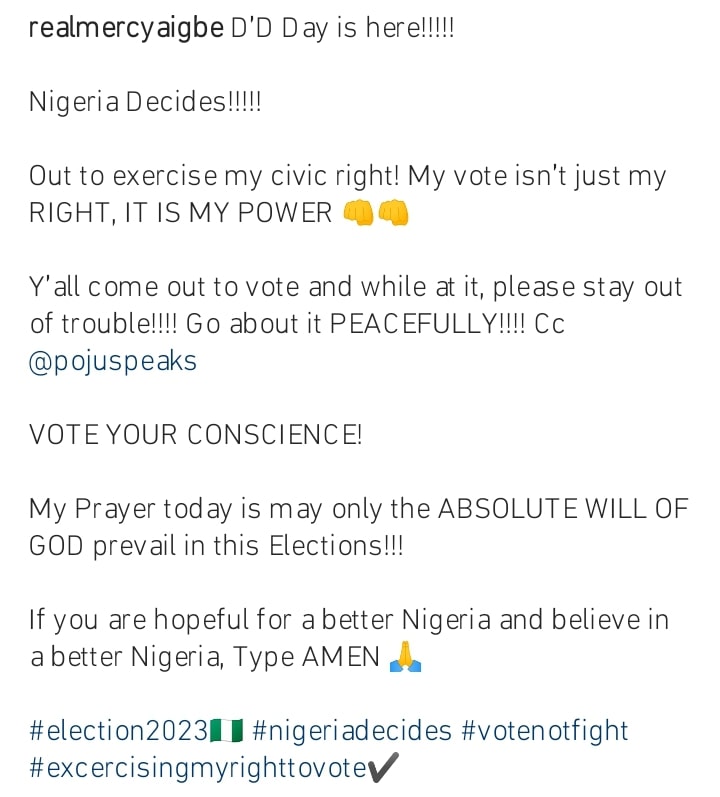This screenshot has height=797, width=720.
Task: Tap the "RIGHT, IT IS MY POWER" text
Action: coord(180,212)
